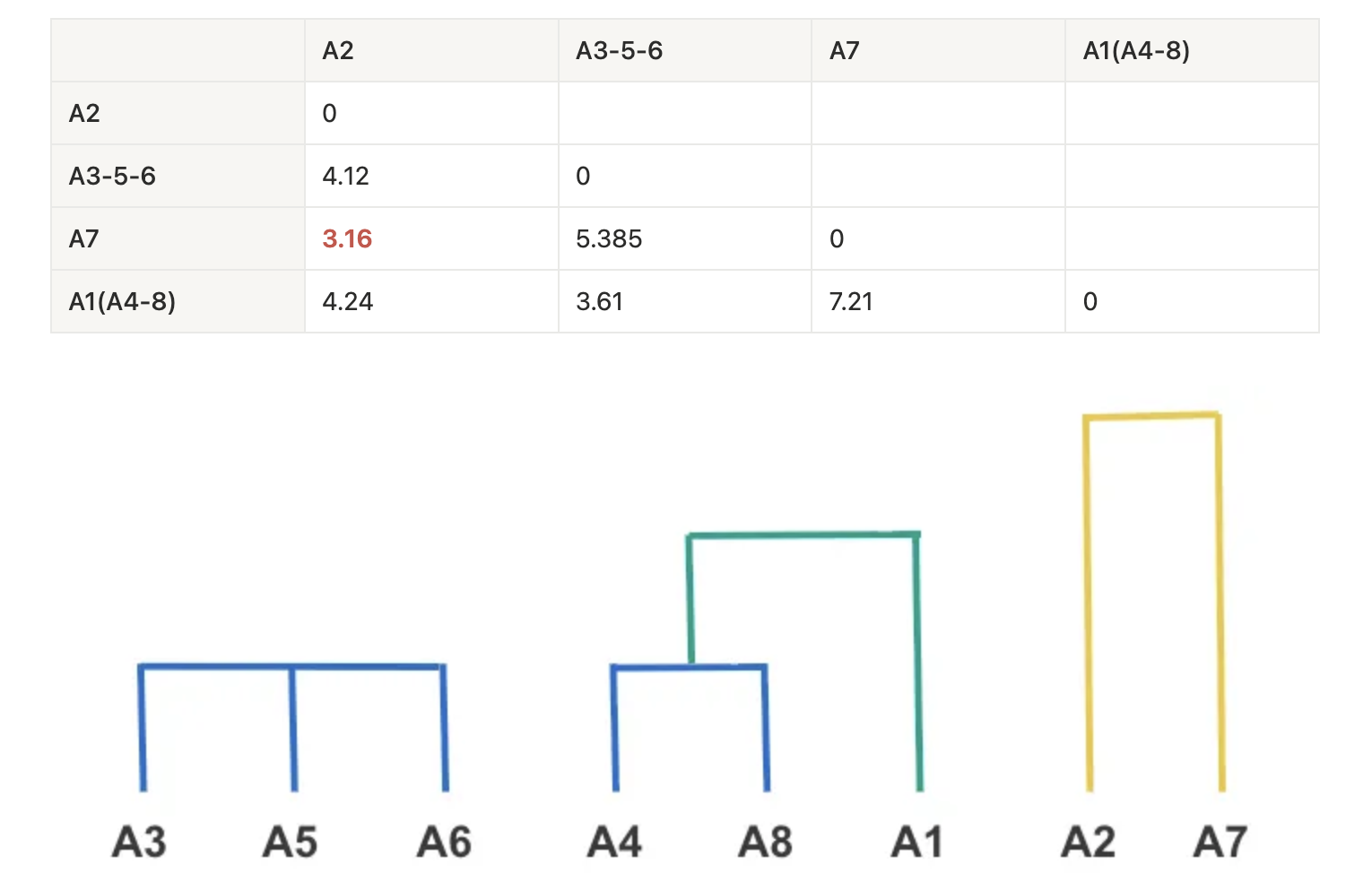Click the A3-5-6 column header

619,50
